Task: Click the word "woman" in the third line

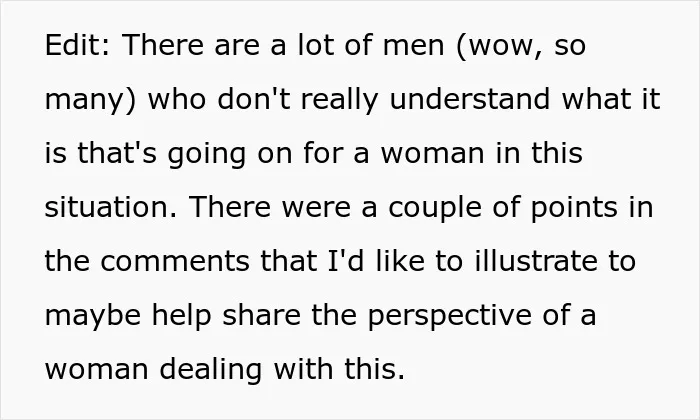Action: (x=433, y=154)
